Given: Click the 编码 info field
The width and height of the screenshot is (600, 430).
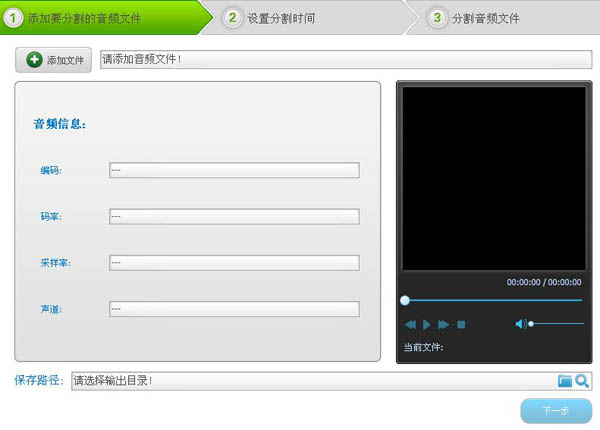Looking at the screenshot, I should point(234,170).
